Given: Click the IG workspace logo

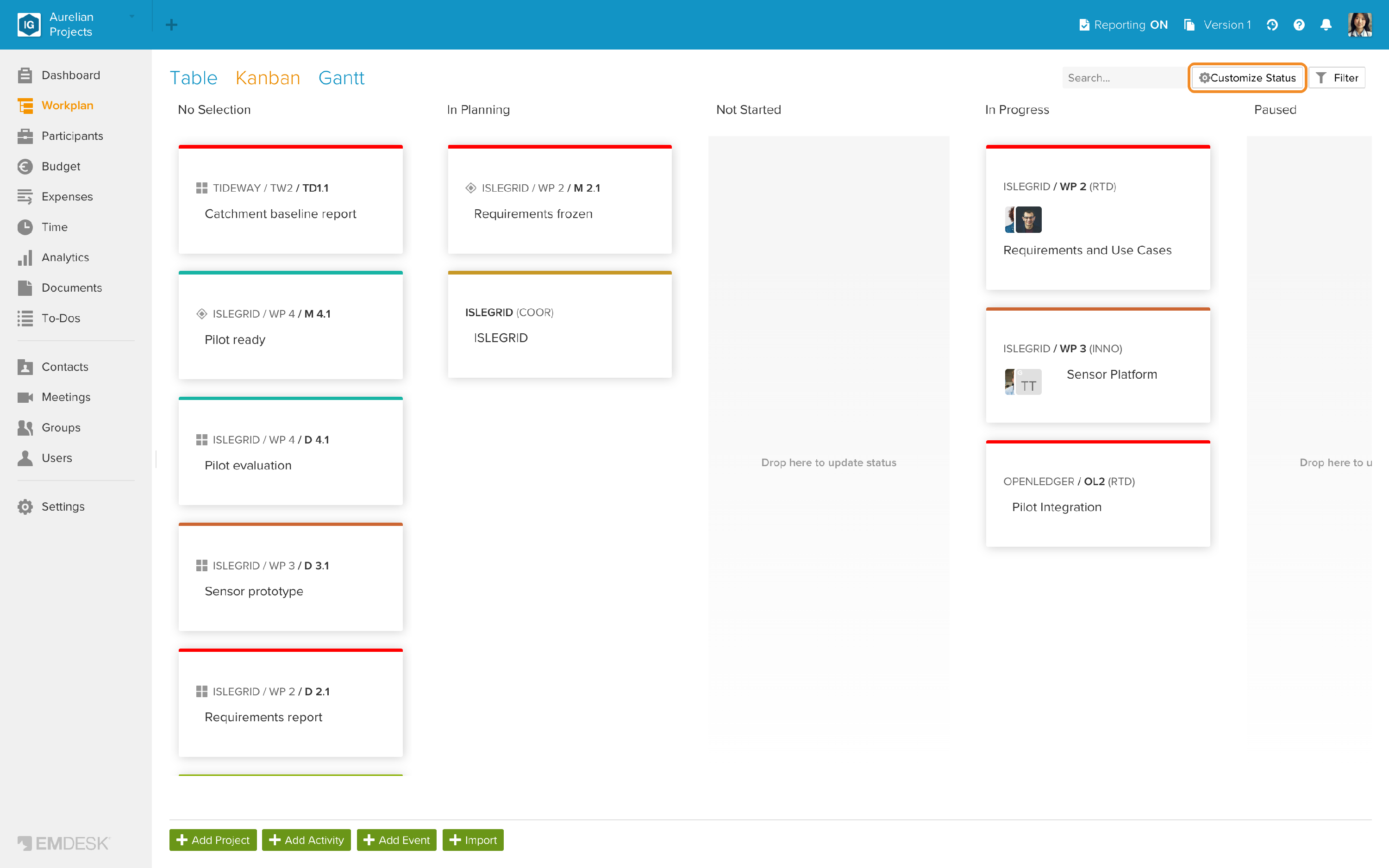Looking at the screenshot, I should 29,25.
